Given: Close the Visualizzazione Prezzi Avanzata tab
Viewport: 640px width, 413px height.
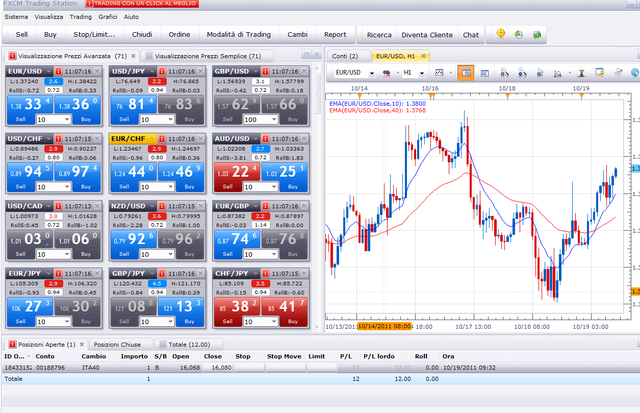Looking at the screenshot, I should pyautogui.click(x=133, y=56).
